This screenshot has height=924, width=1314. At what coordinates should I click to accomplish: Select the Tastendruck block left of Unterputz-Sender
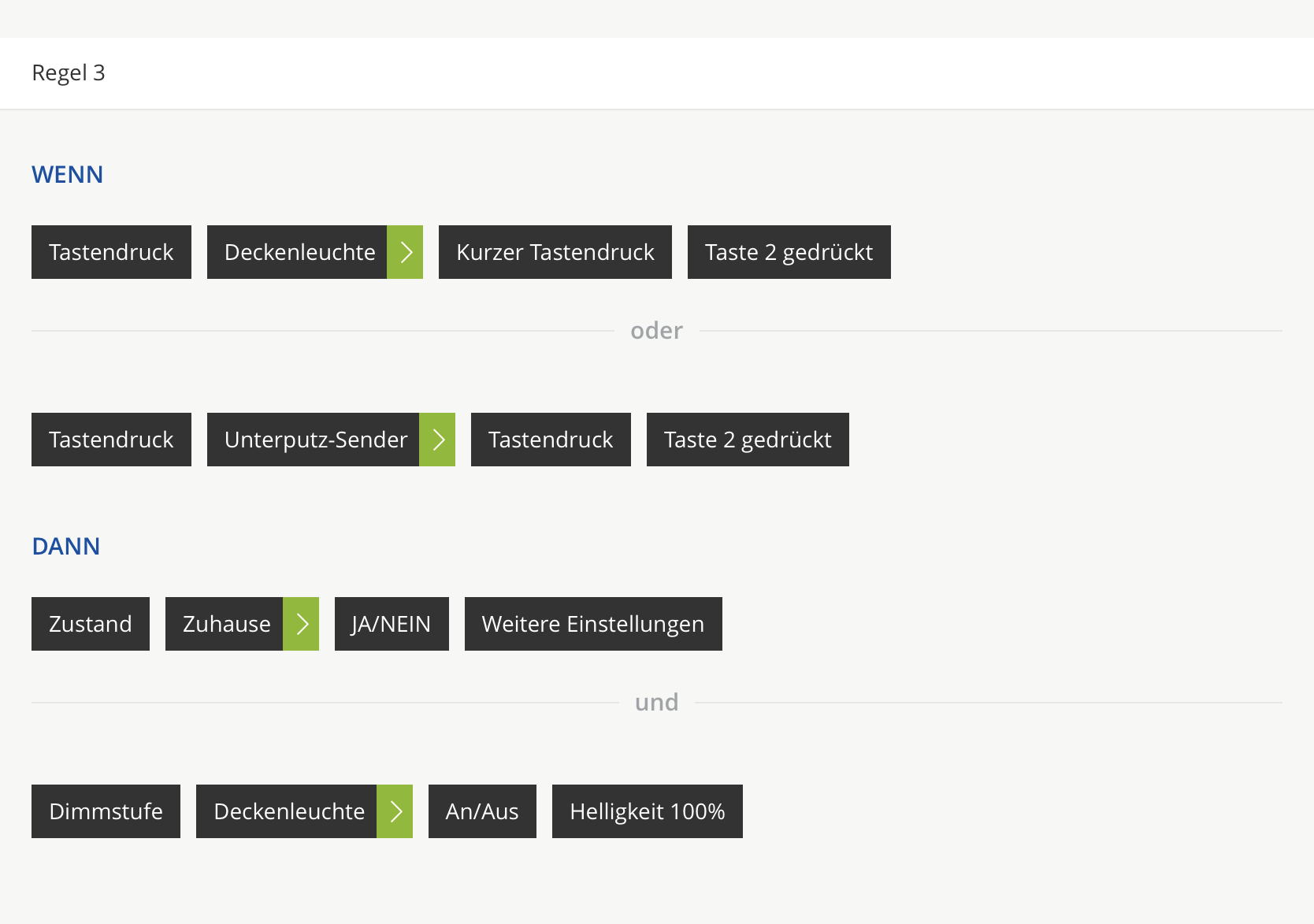click(x=111, y=440)
